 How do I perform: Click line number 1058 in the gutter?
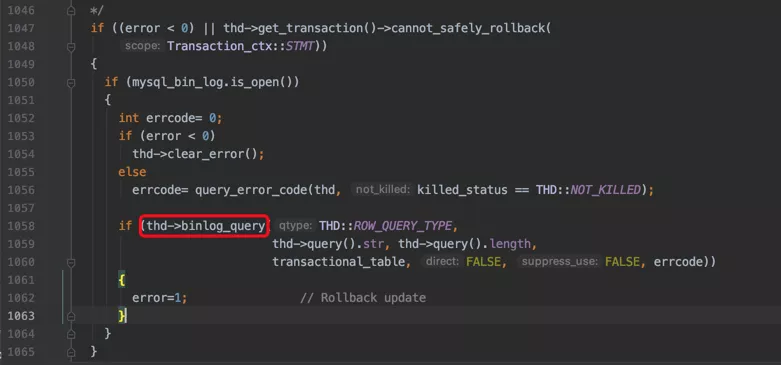pyautogui.click(x=21, y=226)
